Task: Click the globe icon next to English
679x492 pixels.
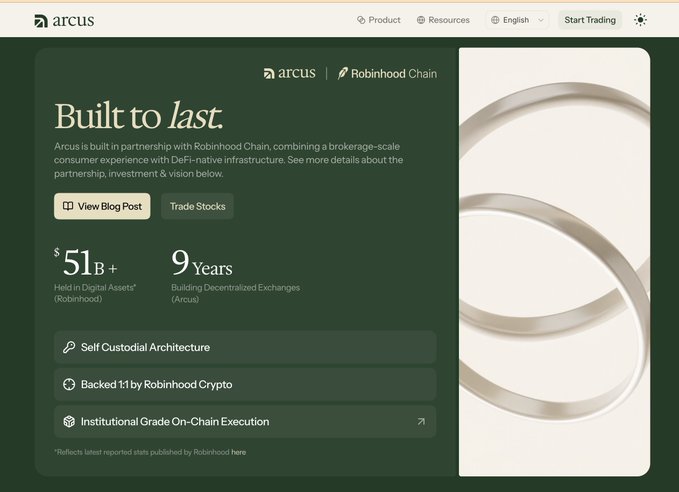Action: tap(495, 20)
